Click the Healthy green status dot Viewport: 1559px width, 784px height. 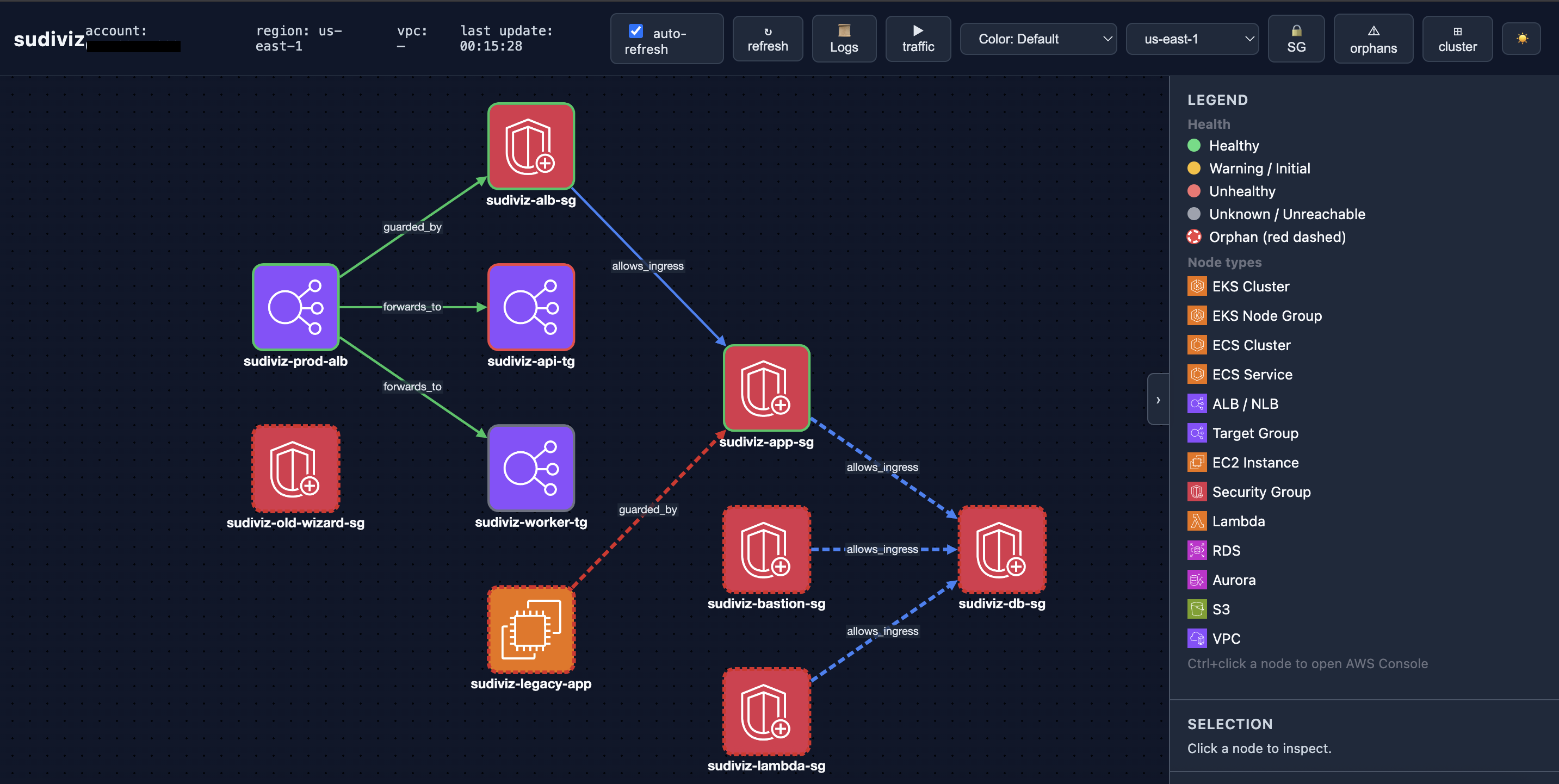[x=1193, y=145]
